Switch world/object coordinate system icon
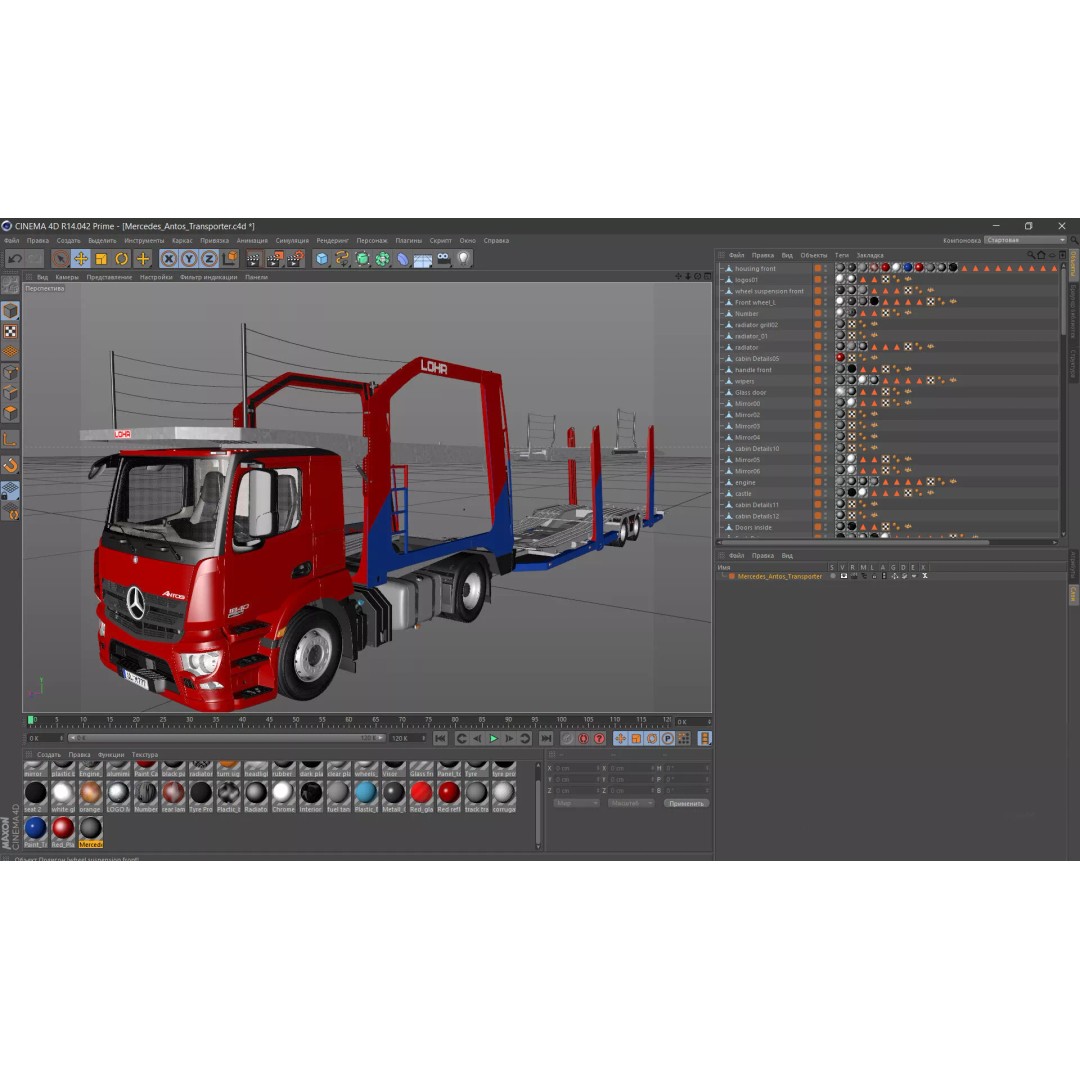The width and height of the screenshot is (1080, 1080). coord(229,259)
